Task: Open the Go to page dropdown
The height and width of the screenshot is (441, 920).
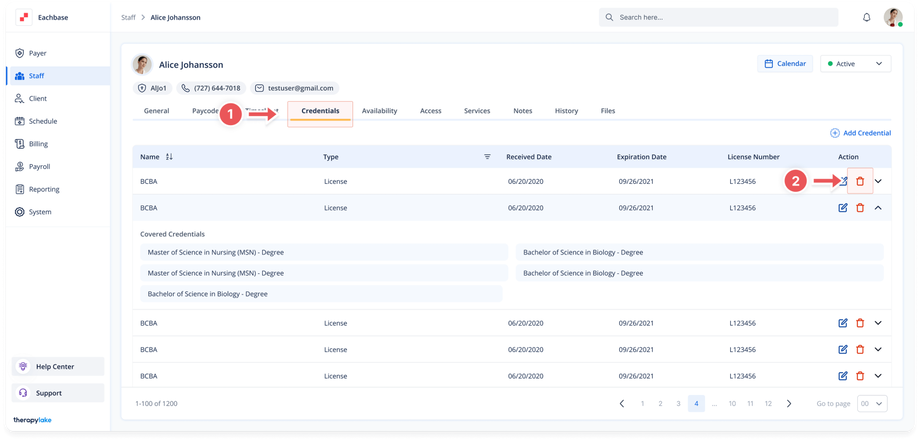Action: coord(872,403)
